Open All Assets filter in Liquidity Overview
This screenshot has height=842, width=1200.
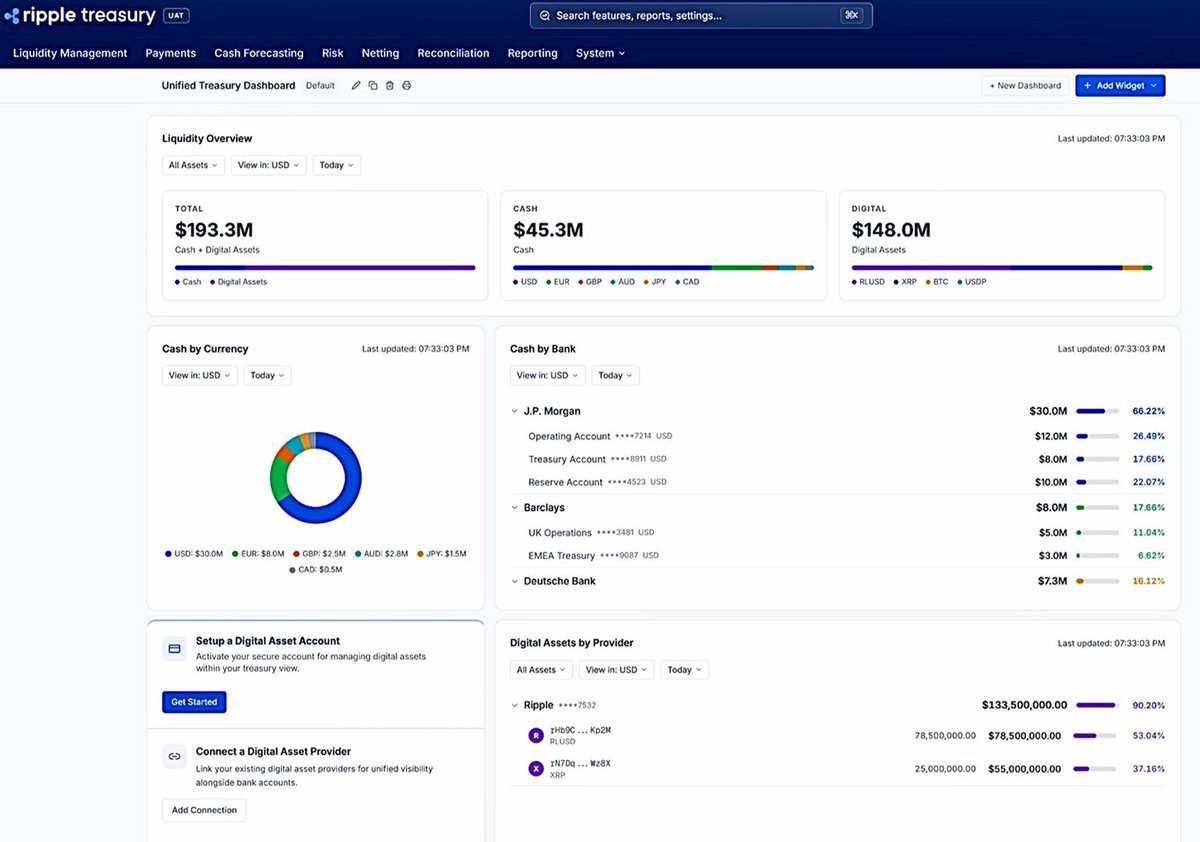[x=193, y=165]
